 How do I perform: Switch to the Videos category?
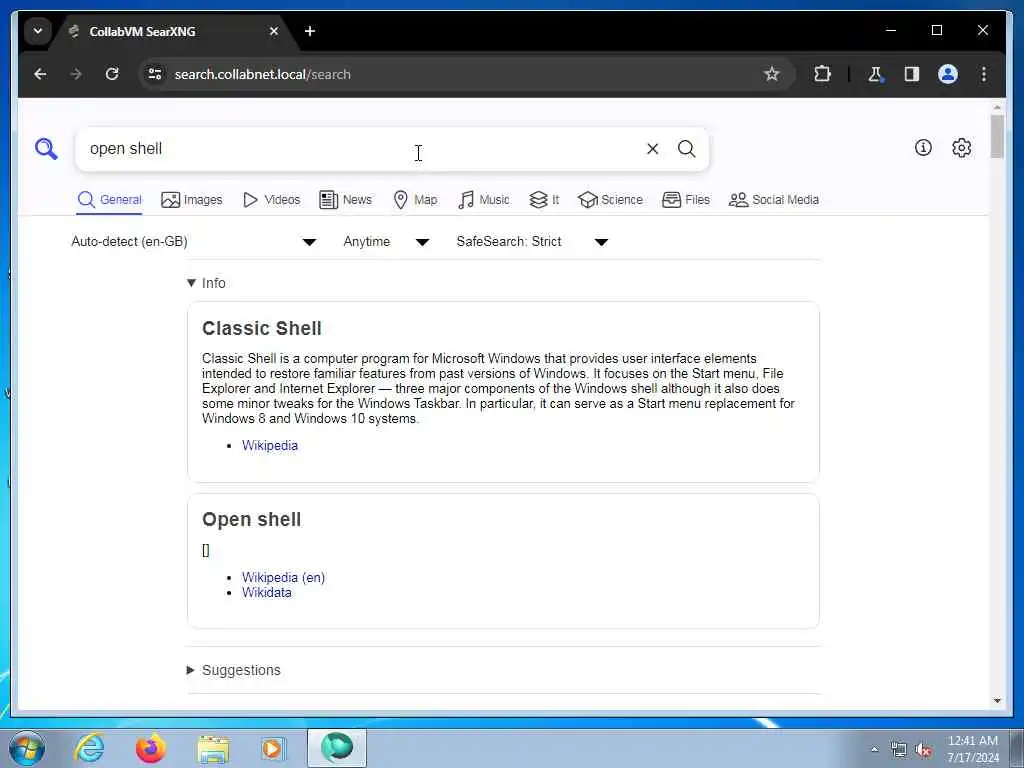(271, 200)
